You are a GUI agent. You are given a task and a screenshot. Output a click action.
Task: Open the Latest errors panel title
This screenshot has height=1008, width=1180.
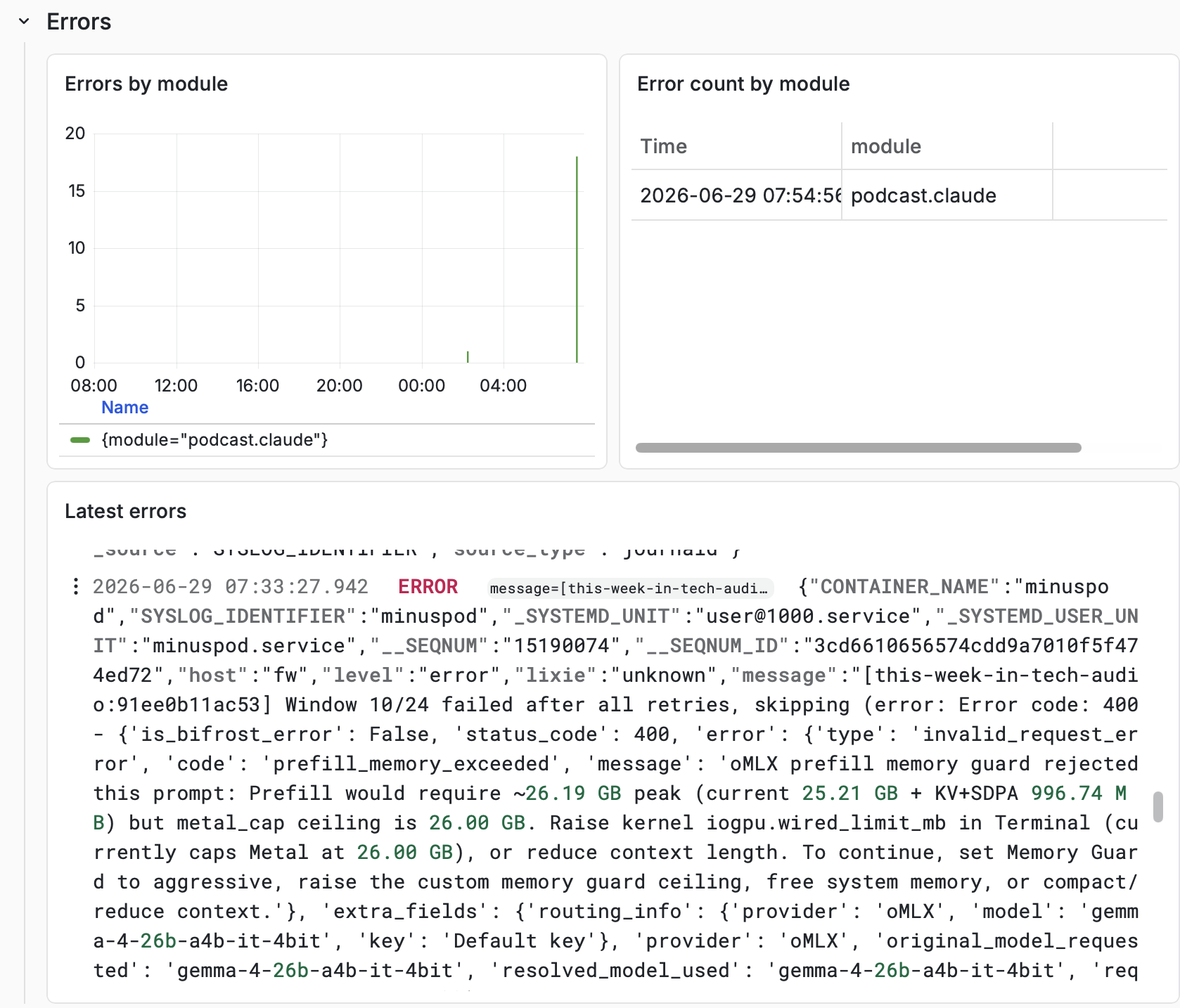click(125, 511)
